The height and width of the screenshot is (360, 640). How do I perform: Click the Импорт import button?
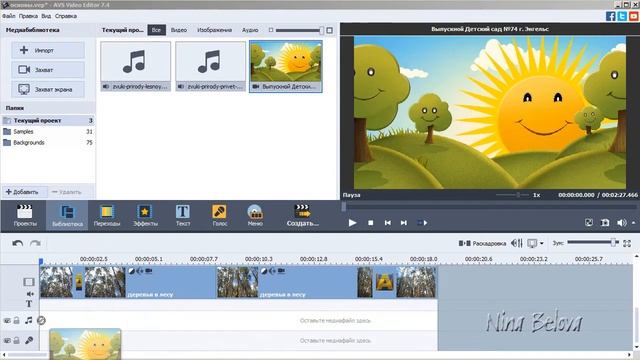(x=48, y=50)
